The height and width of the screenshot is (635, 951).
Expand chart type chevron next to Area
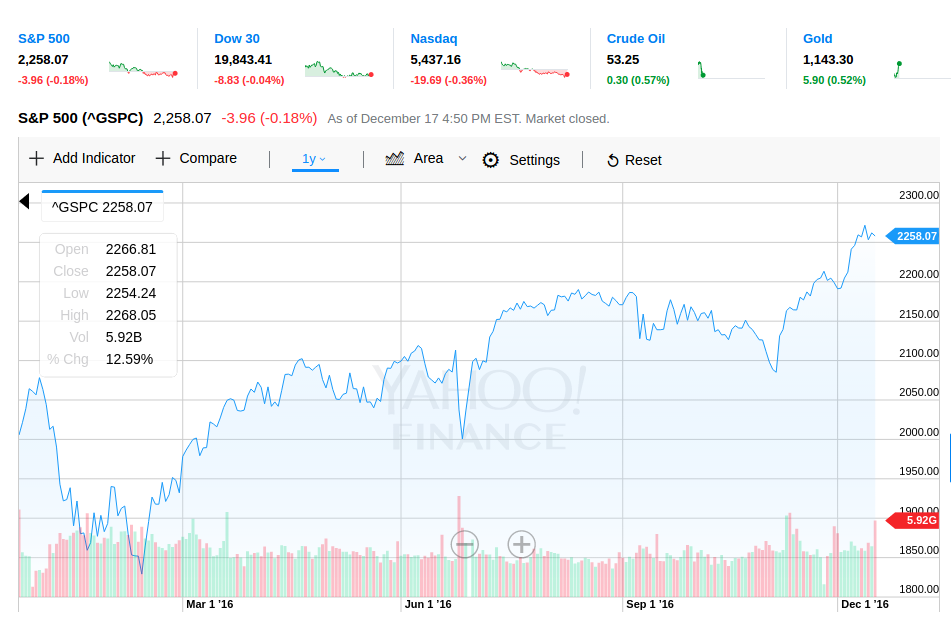462,158
